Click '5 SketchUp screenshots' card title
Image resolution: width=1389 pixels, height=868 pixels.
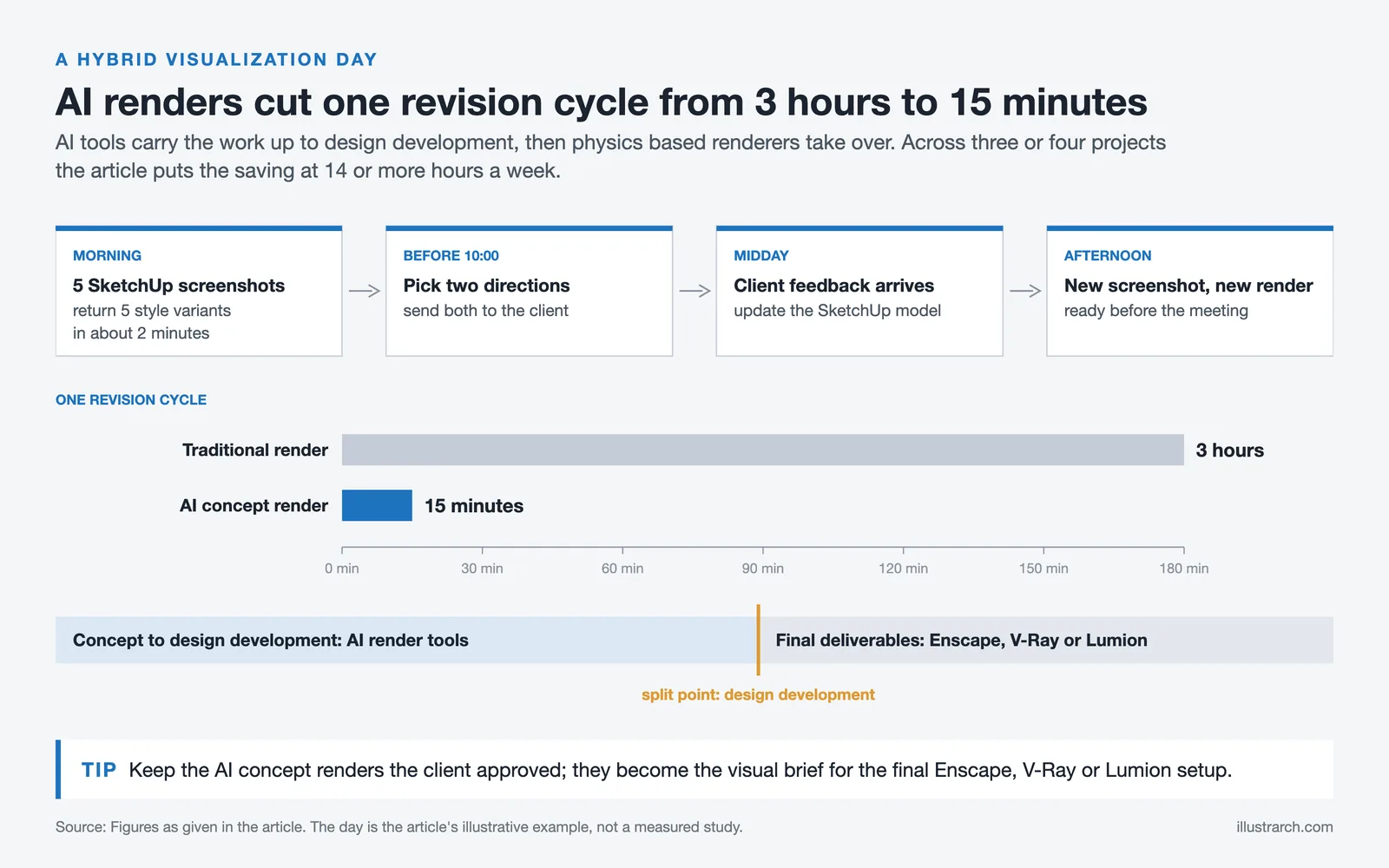pos(179,286)
